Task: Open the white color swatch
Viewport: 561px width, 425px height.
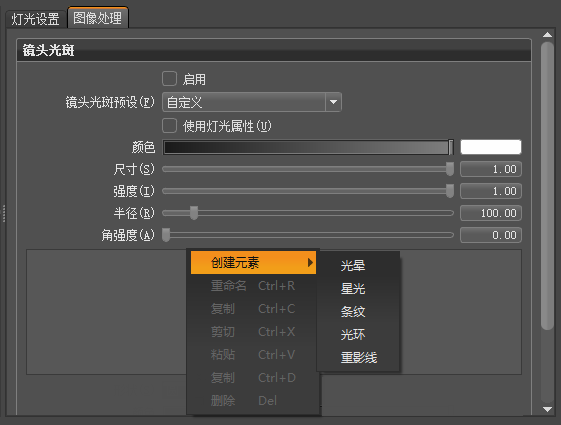Action: (491, 147)
